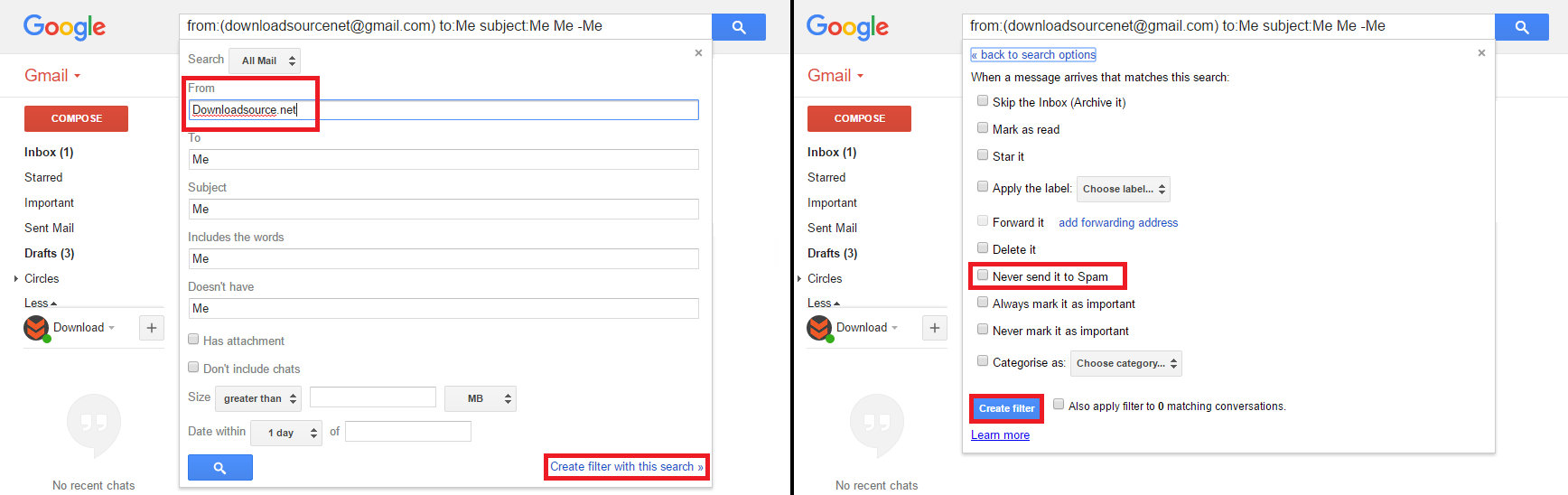Check the Mark as read option

[983, 128]
